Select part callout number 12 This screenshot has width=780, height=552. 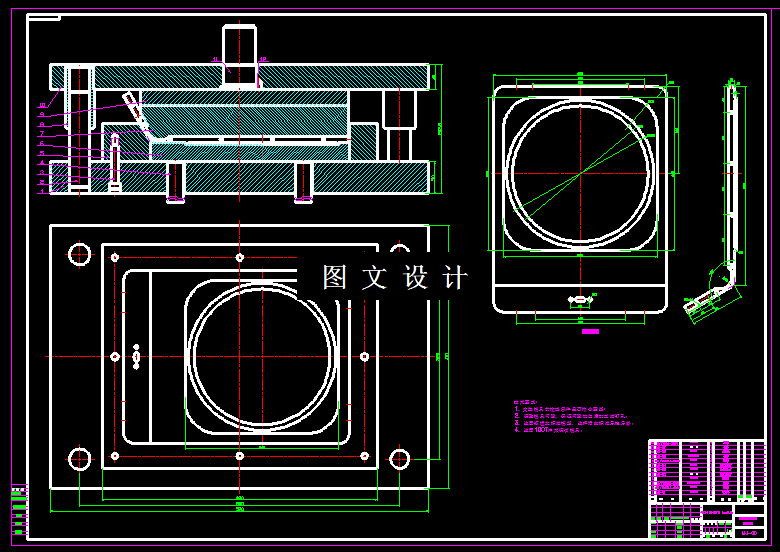263,59
